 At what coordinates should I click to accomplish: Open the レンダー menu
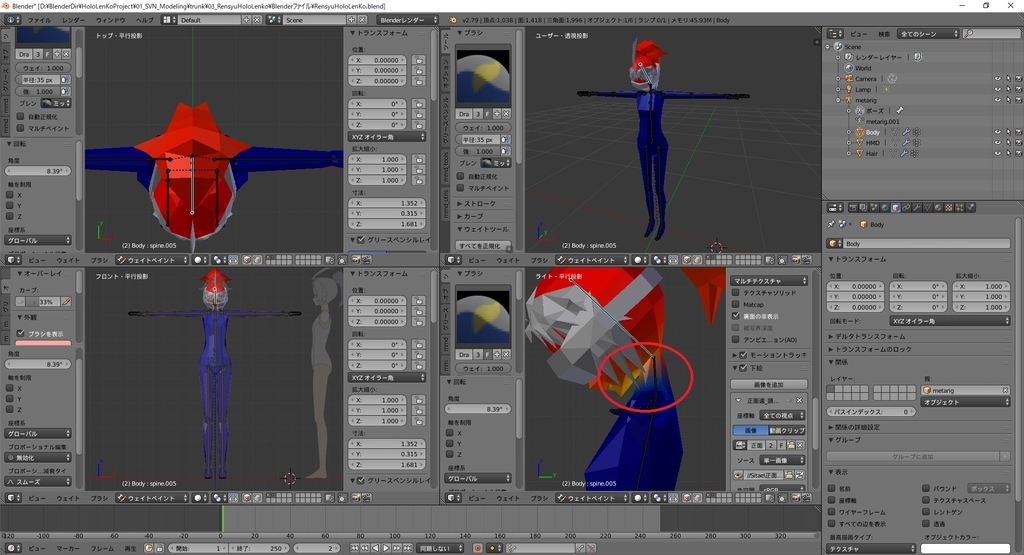tap(73, 20)
